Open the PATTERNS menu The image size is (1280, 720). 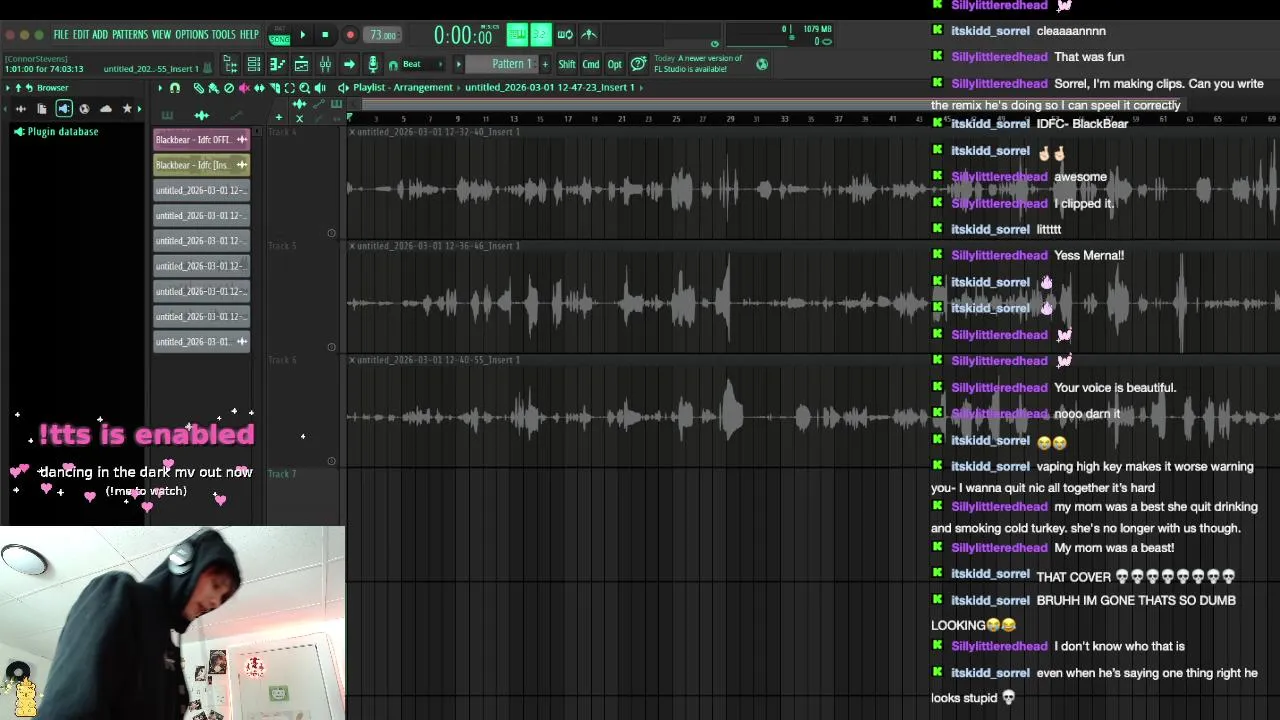pyautogui.click(x=130, y=35)
